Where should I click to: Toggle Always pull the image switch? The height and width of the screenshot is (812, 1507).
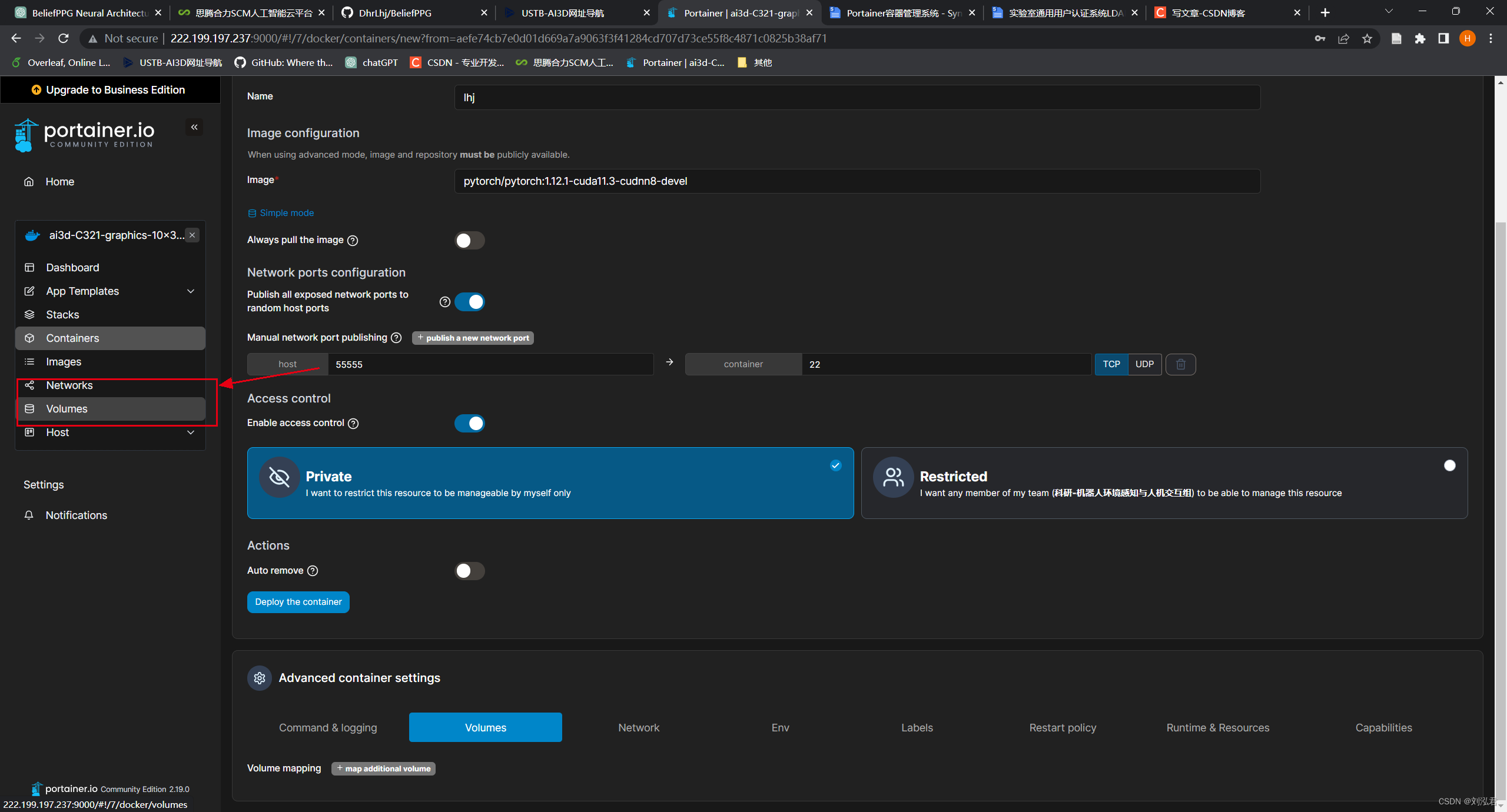point(469,240)
